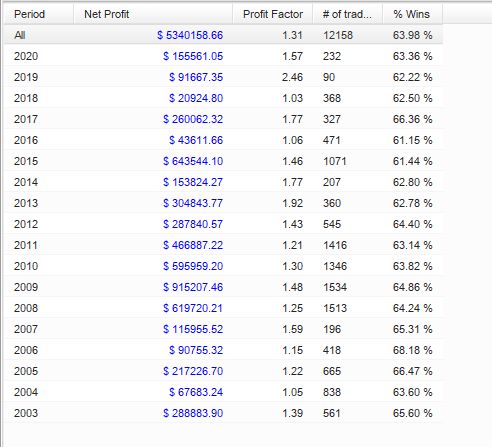The height and width of the screenshot is (447, 492).
Task: Click the Profit Factor column header
Action: (x=273, y=14)
